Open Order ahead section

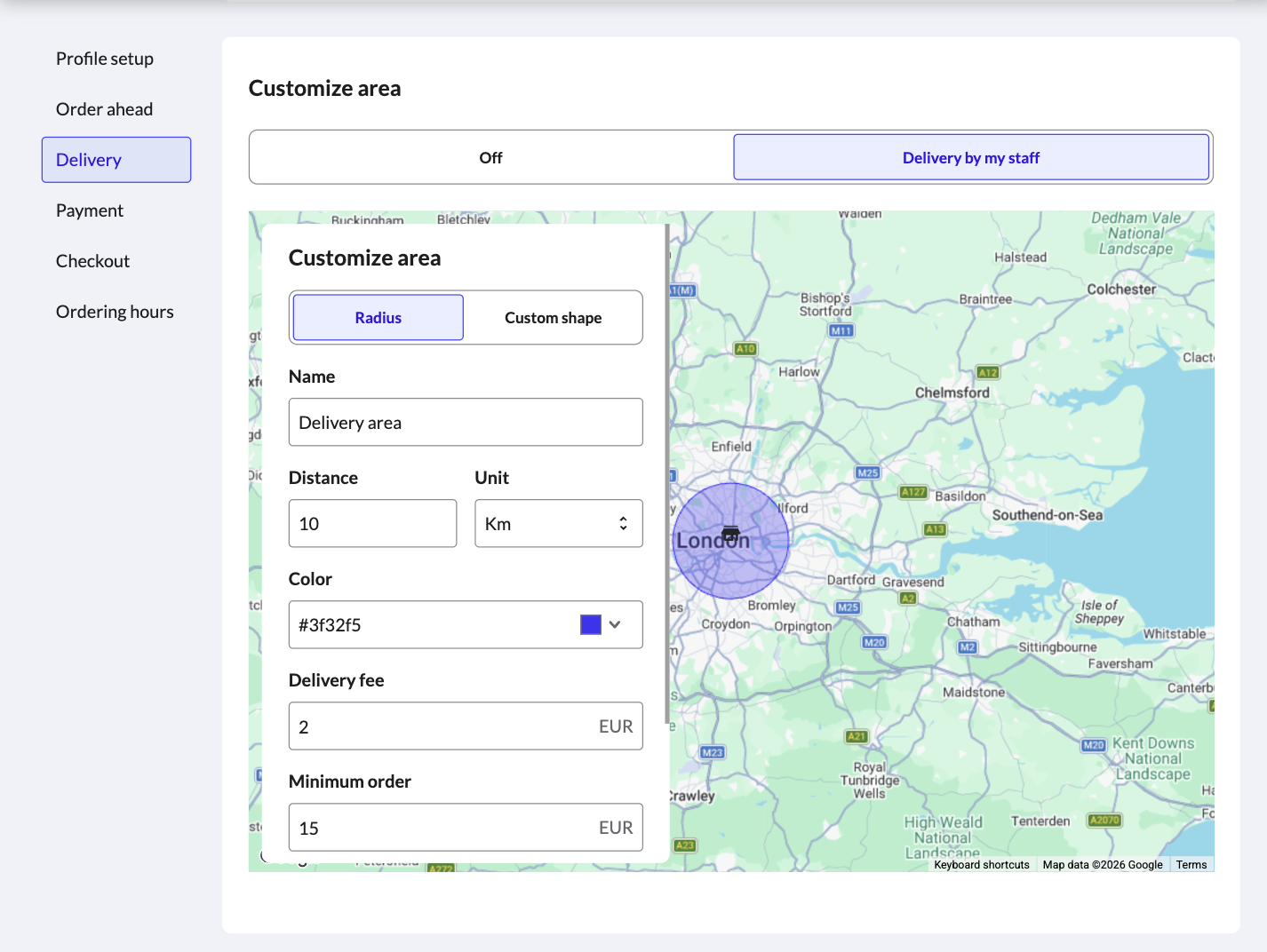[x=105, y=109]
